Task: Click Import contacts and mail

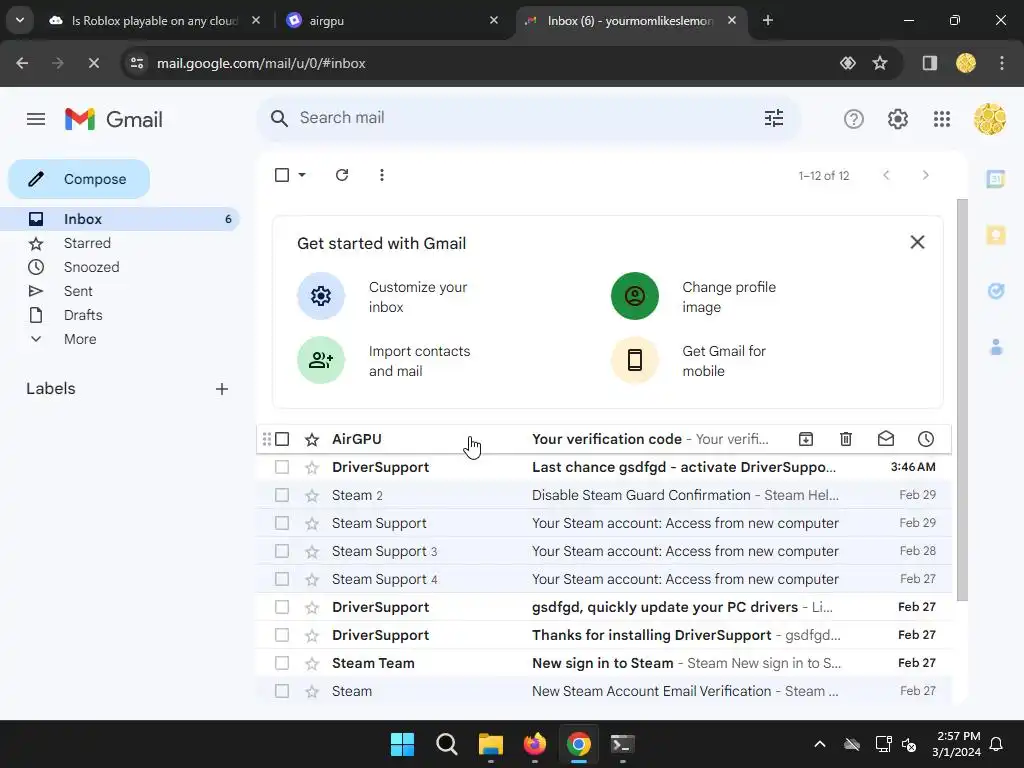Action: tap(384, 360)
